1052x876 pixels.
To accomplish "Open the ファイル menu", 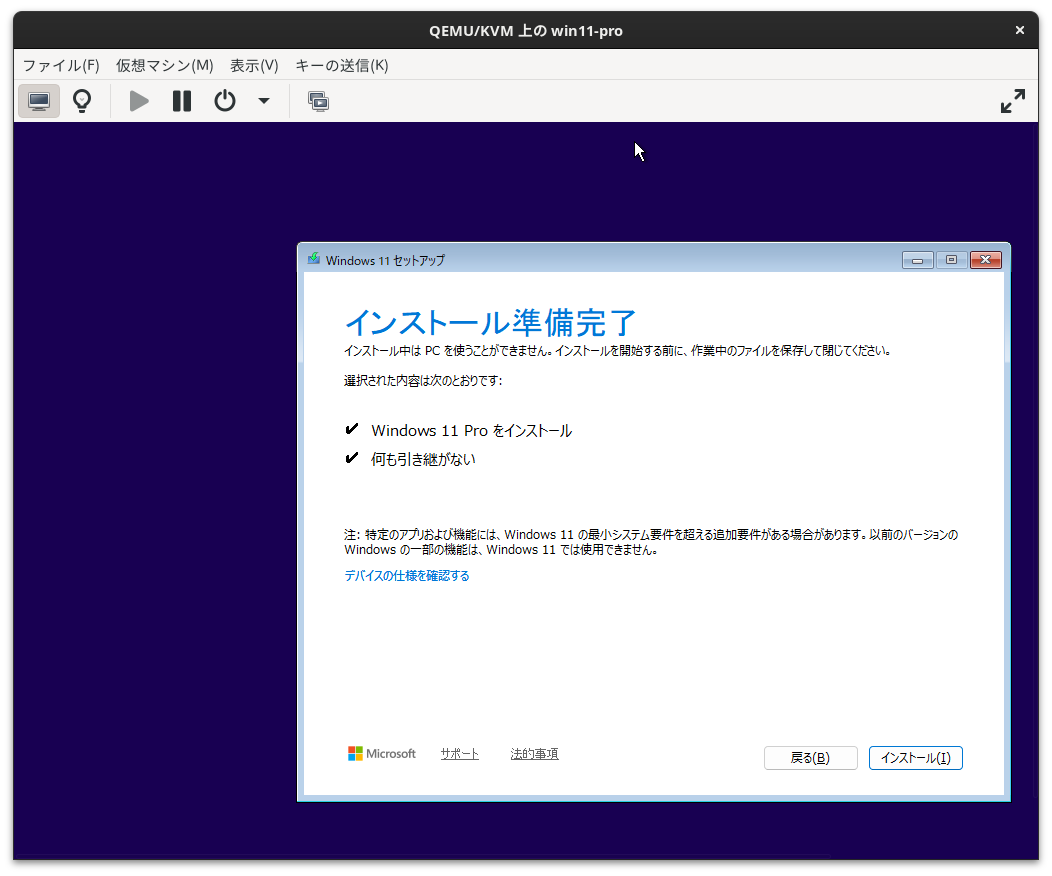I will [60, 65].
